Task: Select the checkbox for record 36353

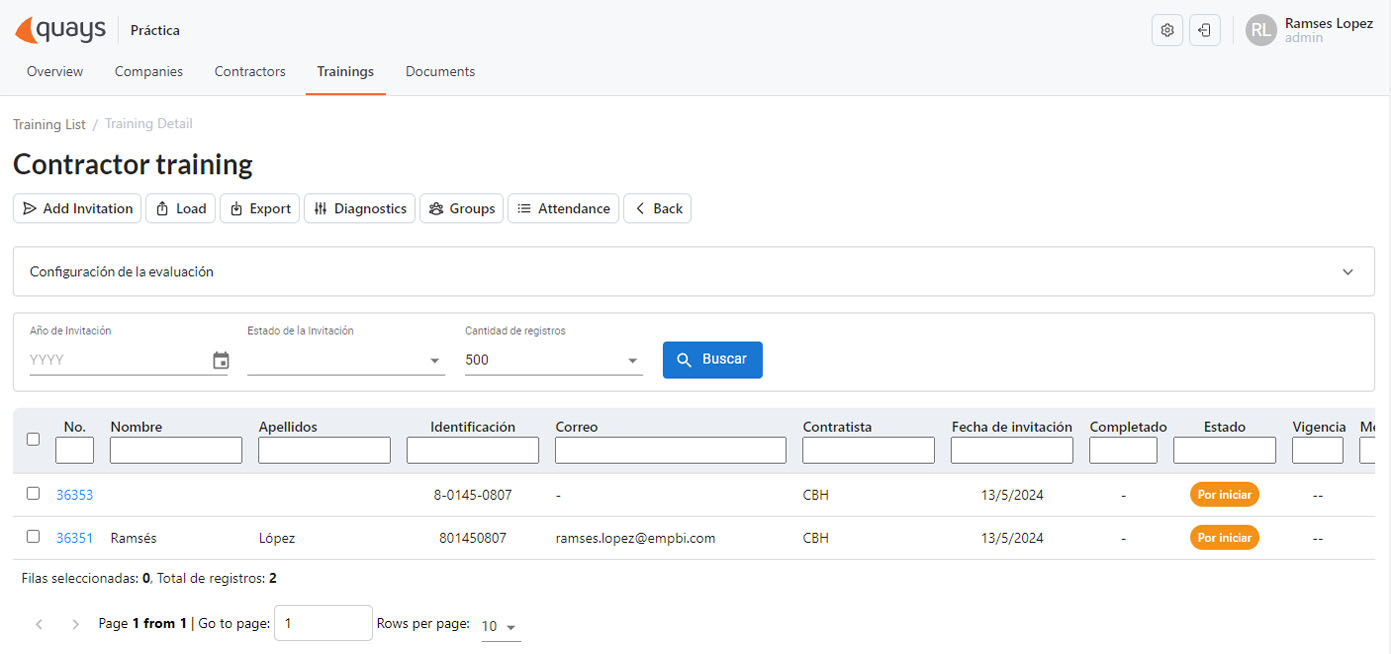Action: 33,494
